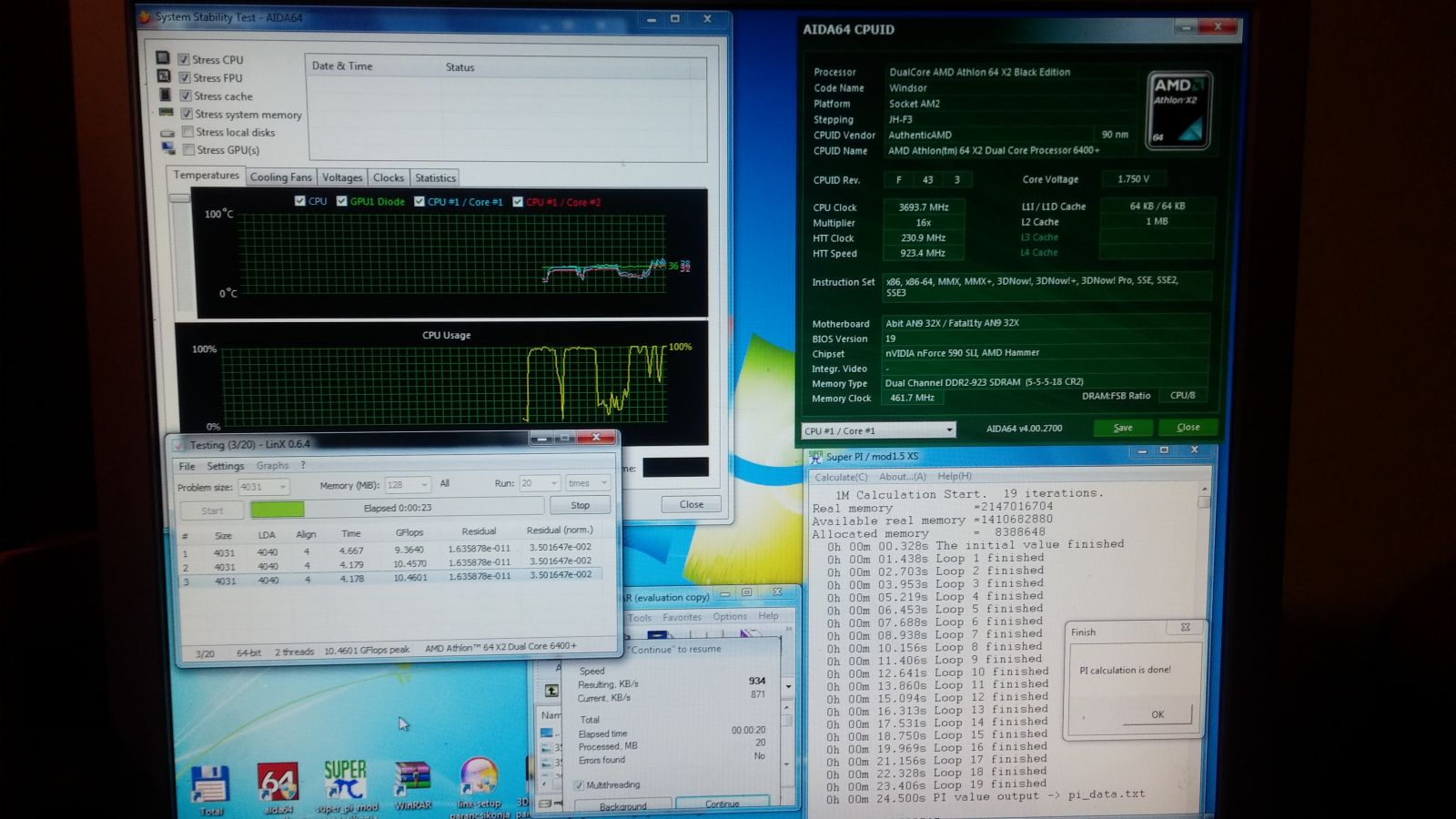
Task: Click the Stress GPU(s) icon
Action: click(x=167, y=148)
